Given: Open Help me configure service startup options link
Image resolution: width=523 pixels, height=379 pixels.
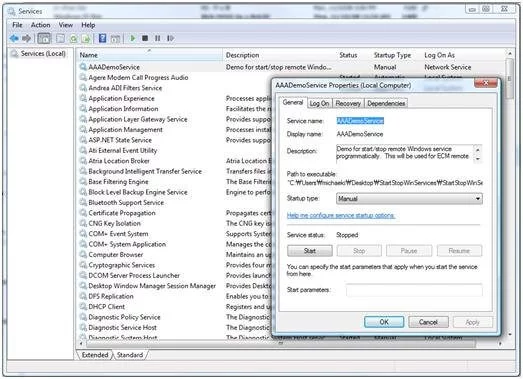Looking at the screenshot, I should click(341, 216).
